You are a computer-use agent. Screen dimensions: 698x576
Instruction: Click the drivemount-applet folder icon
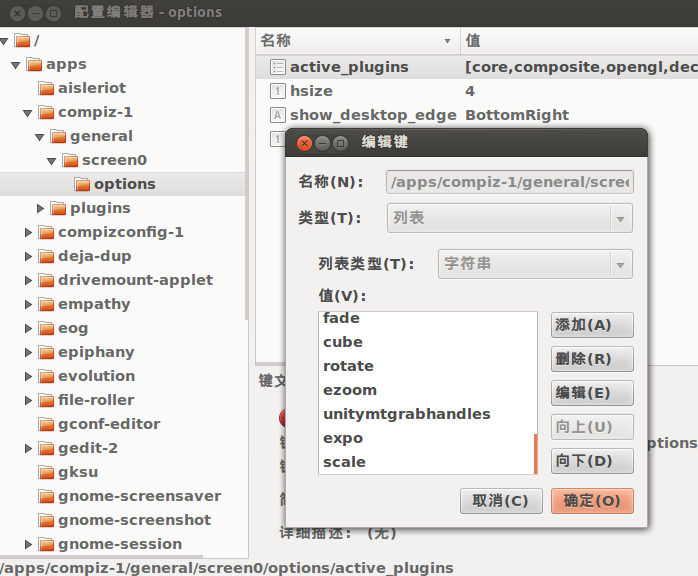click(46, 280)
